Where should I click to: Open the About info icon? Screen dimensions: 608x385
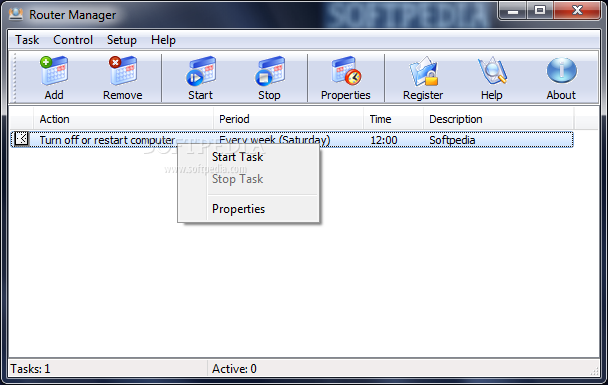[x=561, y=71]
